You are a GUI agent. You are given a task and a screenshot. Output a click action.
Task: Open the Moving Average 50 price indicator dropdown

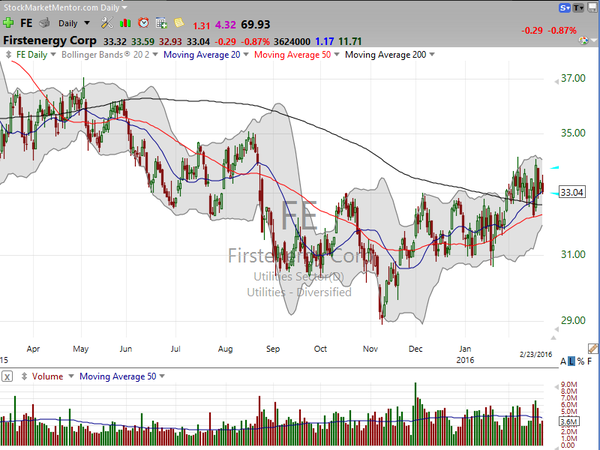click(337, 55)
